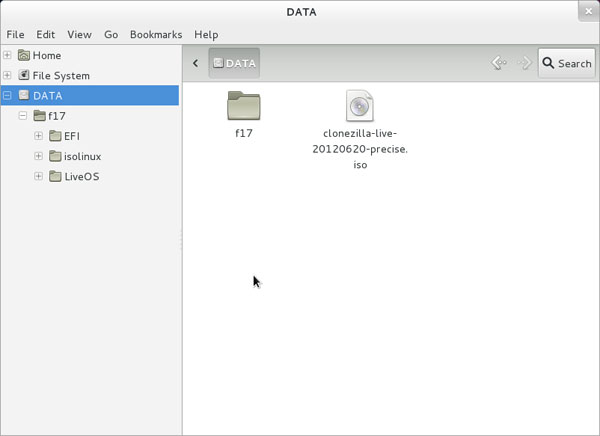
Task: Click the DATA path bar button
Action: pyautogui.click(x=234, y=63)
